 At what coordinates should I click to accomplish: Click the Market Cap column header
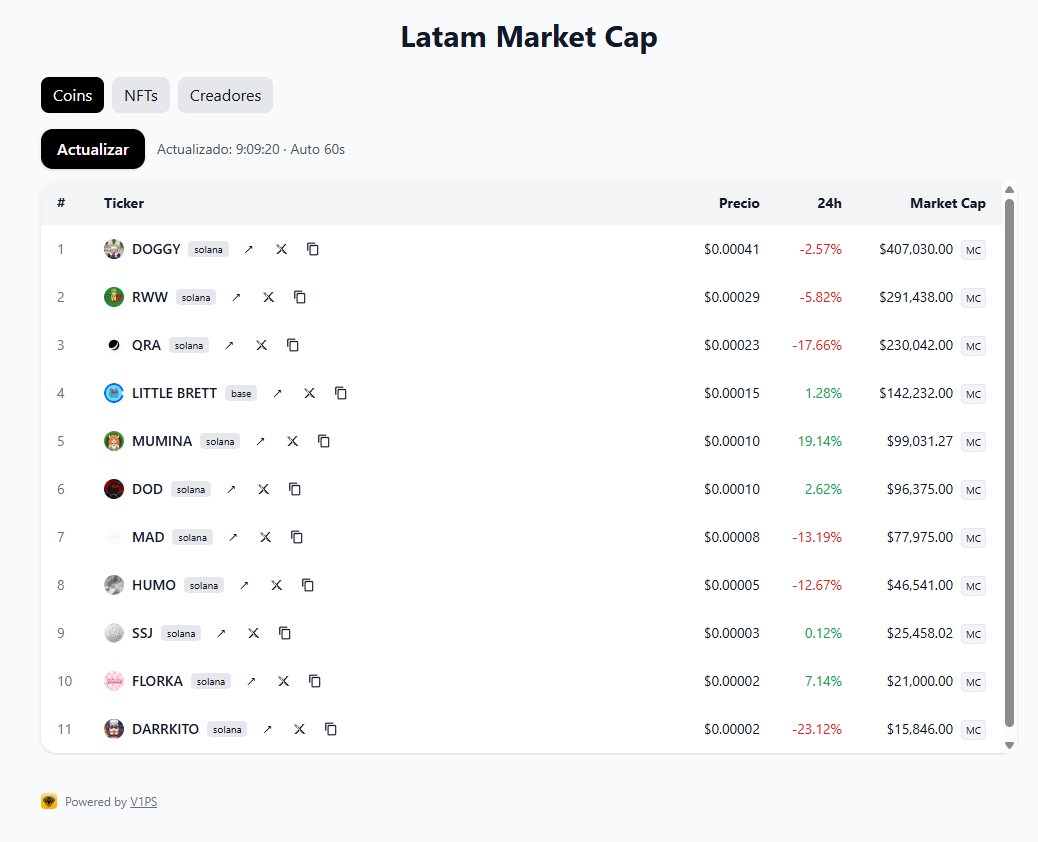coord(947,203)
